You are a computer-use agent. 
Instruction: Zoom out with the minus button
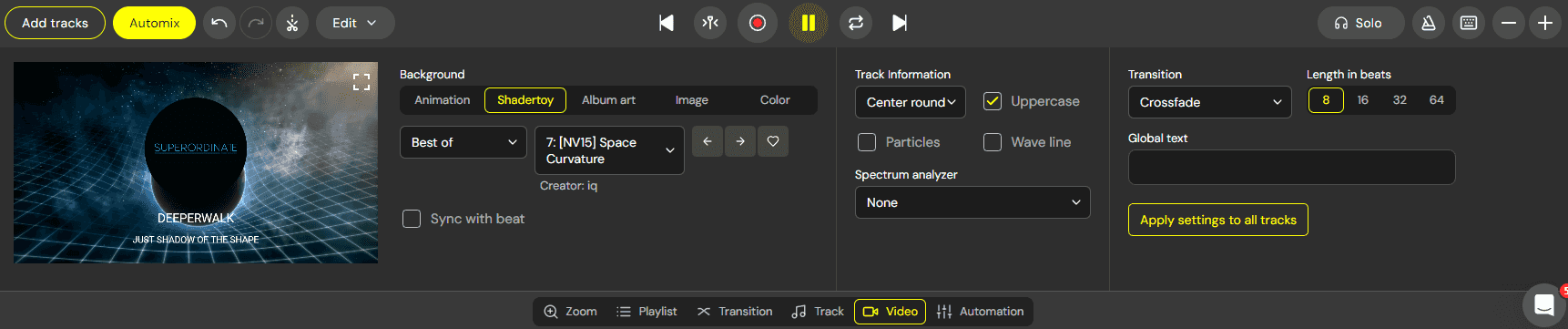(x=1509, y=23)
